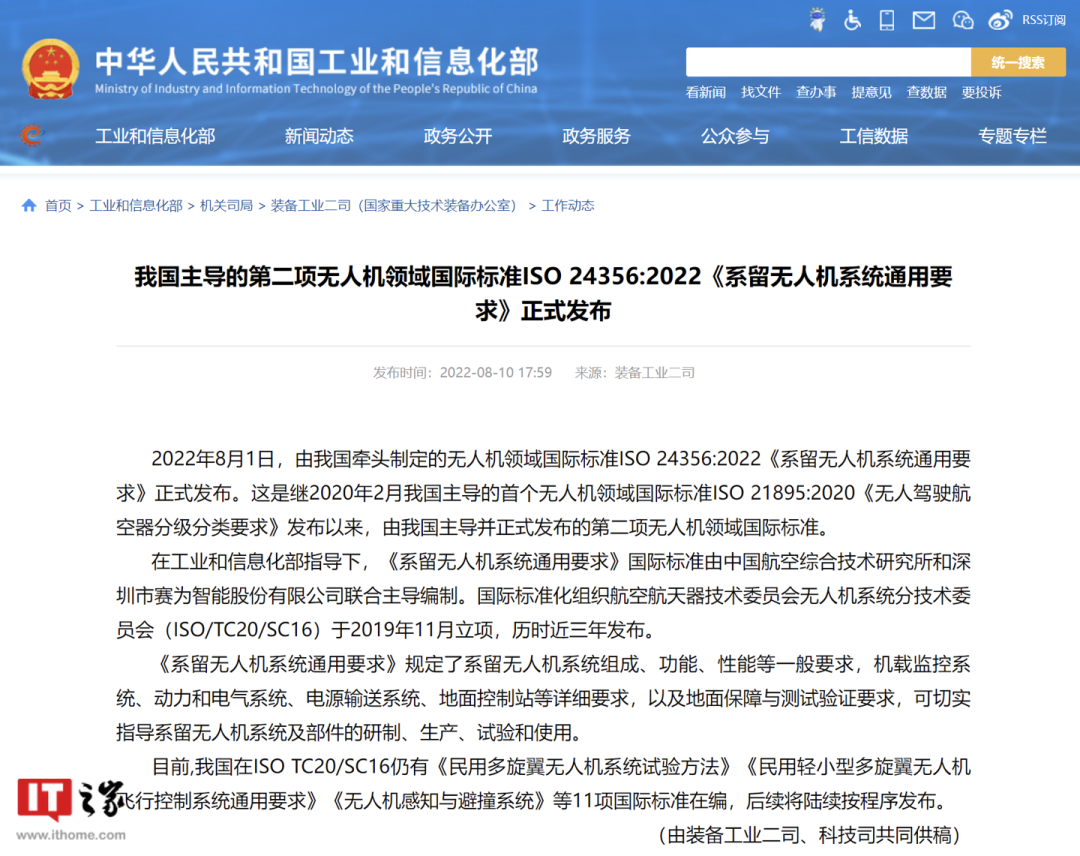The width and height of the screenshot is (1080, 856).
Task: Open 工信数据 nav menu
Action: click(x=873, y=136)
